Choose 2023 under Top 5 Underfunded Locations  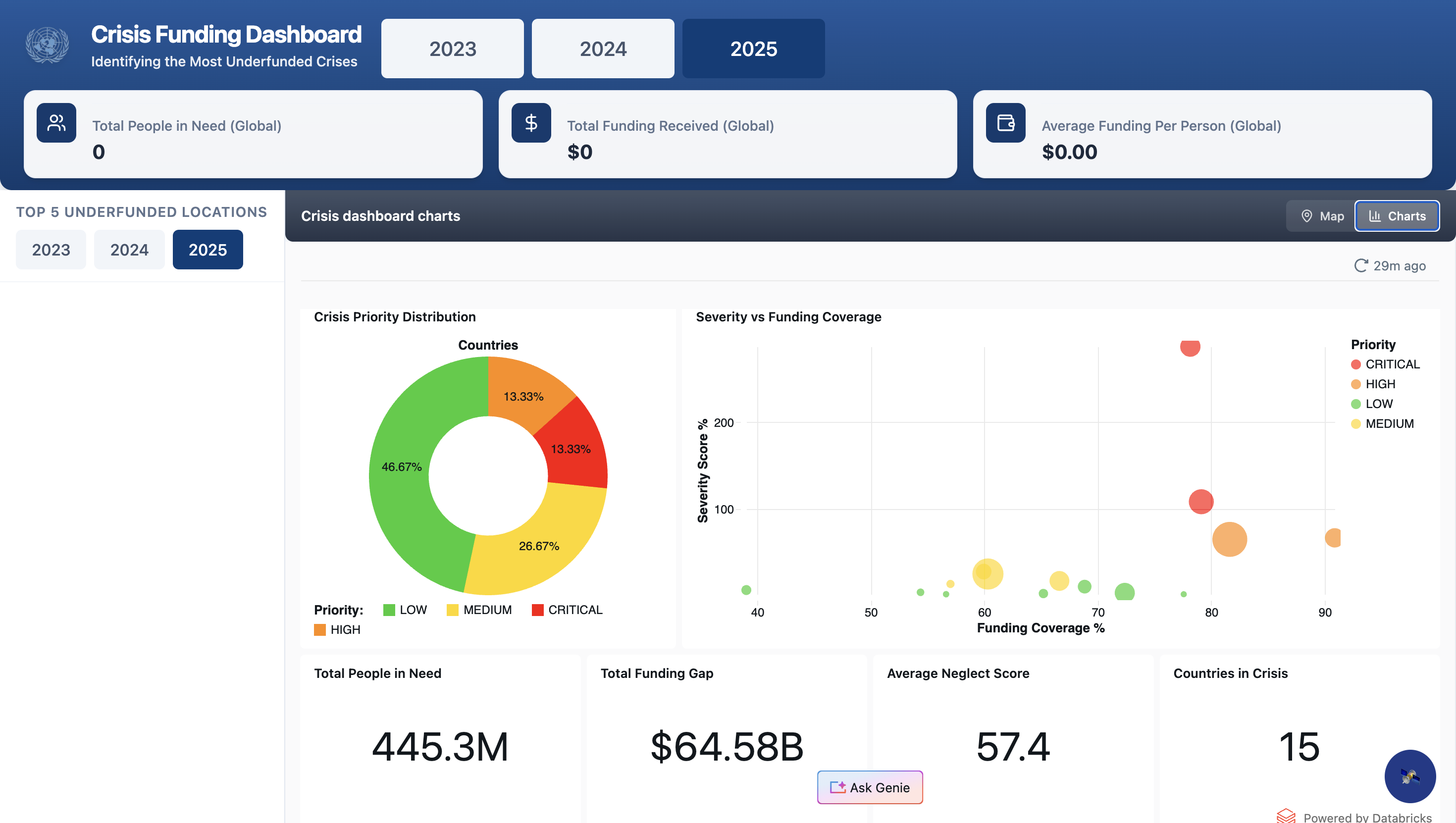51,249
